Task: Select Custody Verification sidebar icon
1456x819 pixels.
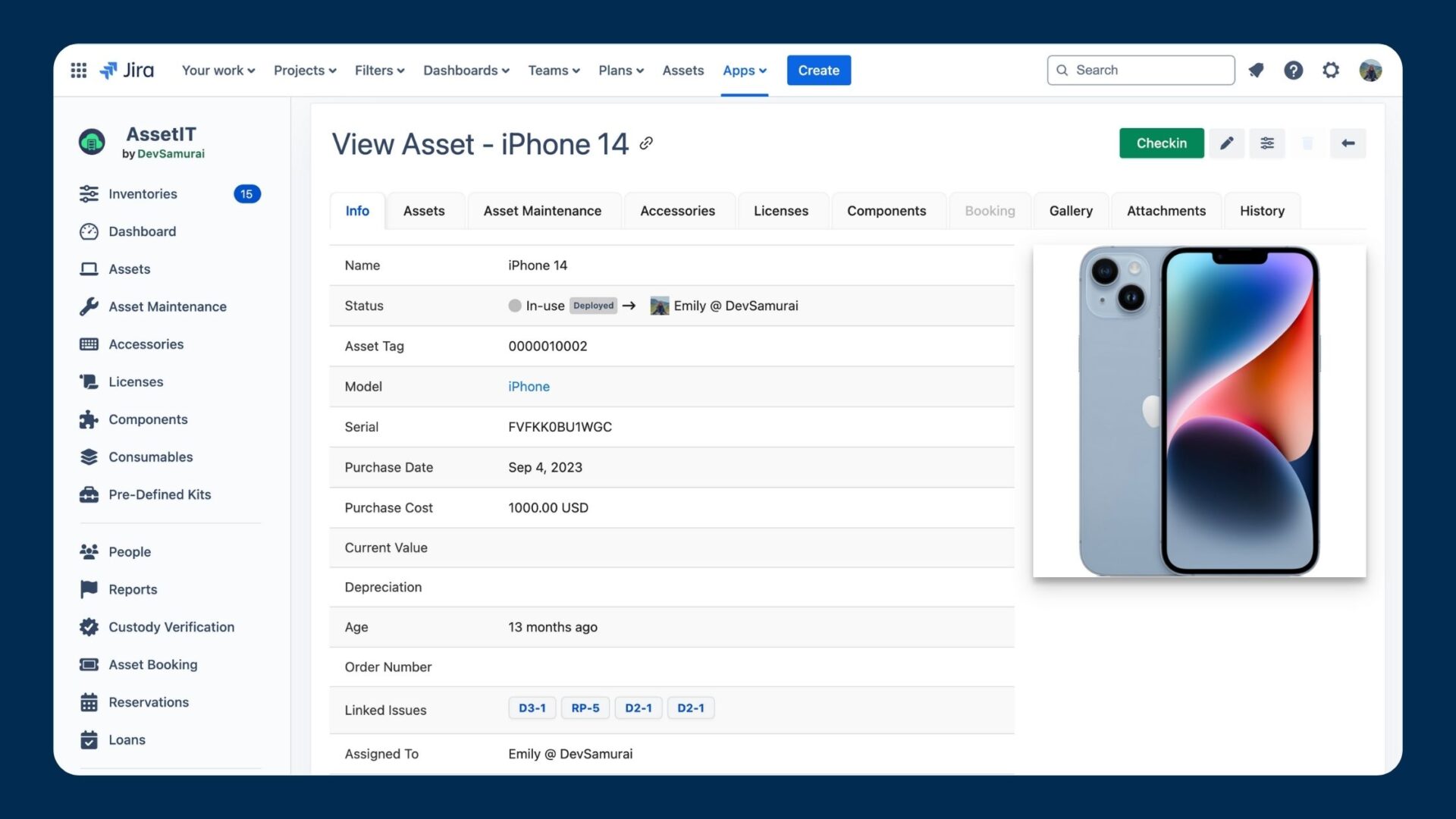Action: pos(89,627)
